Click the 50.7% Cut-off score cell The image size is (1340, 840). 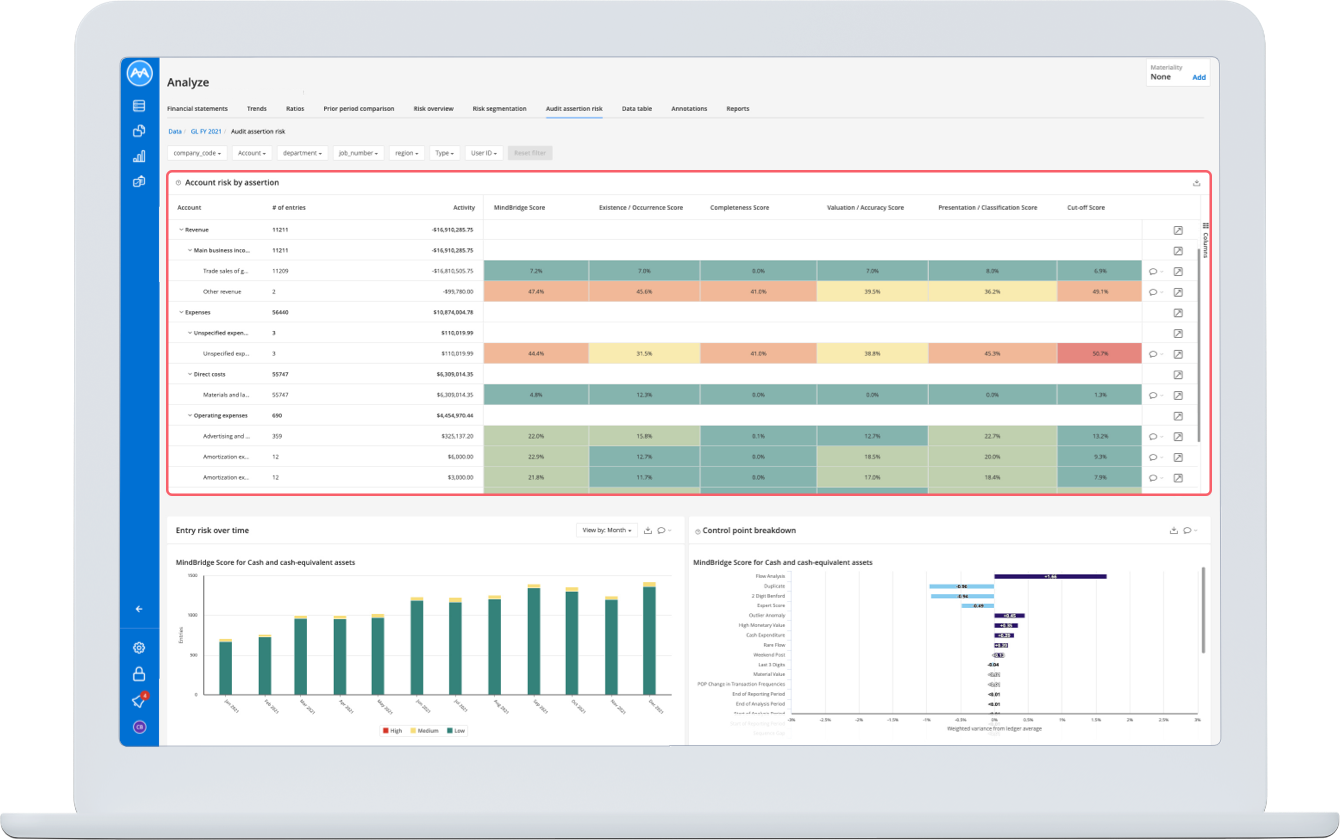tap(1099, 354)
